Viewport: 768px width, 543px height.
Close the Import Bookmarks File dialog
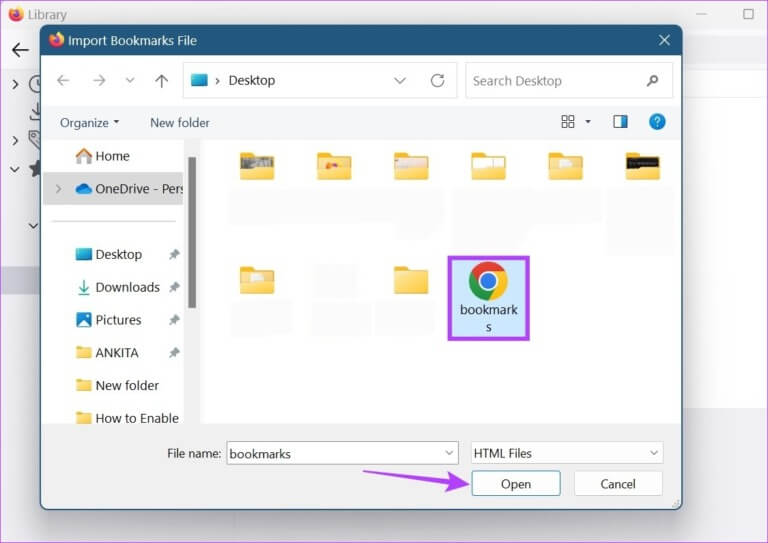tap(664, 40)
